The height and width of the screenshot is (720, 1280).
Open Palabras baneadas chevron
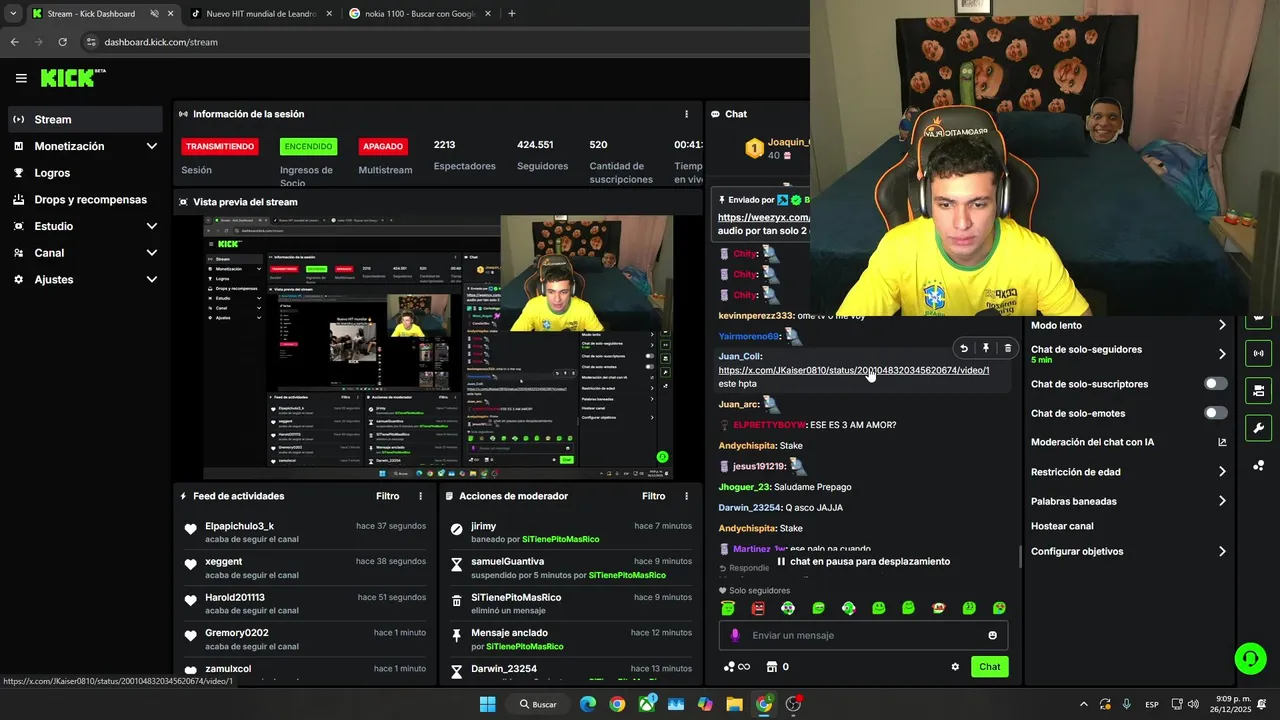pyautogui.click(x=1222, y=501)
